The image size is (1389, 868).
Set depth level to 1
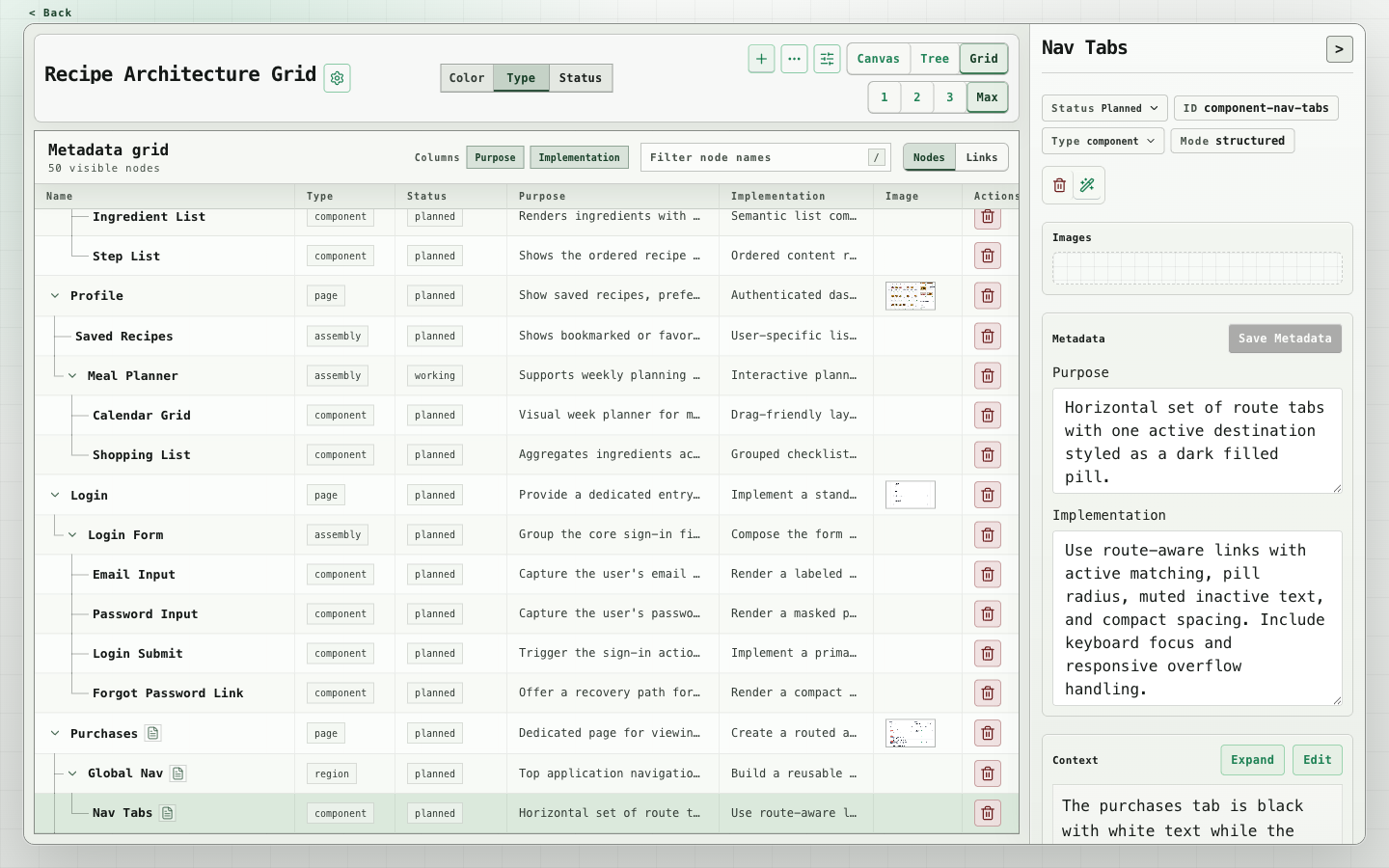coord(884,97)
